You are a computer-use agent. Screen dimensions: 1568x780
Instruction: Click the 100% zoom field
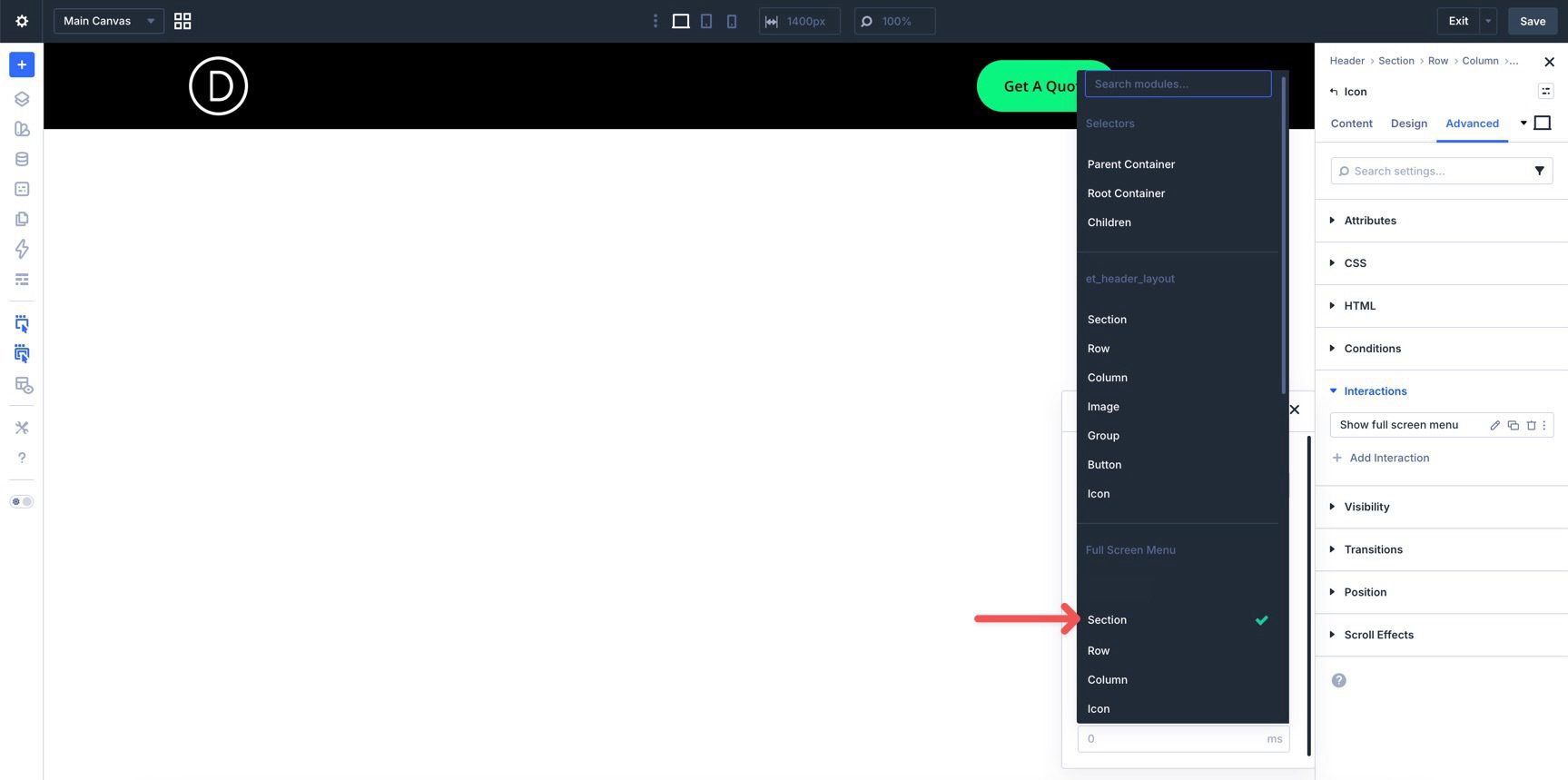click(x=894, y=21)
